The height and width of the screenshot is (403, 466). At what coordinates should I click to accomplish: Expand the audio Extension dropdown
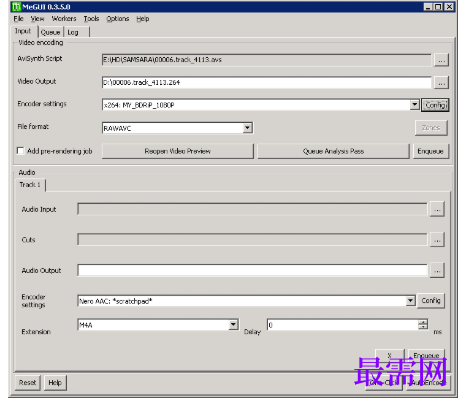coord(233,324)
